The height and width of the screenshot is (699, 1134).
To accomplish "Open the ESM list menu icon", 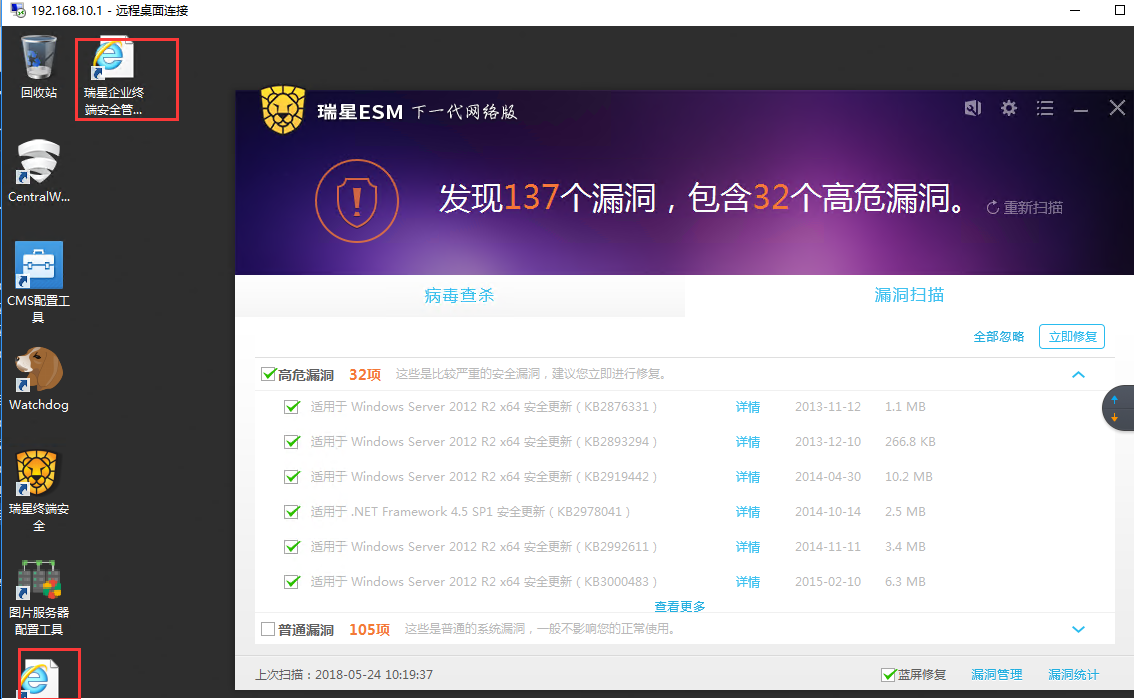I will [1045, 108].
